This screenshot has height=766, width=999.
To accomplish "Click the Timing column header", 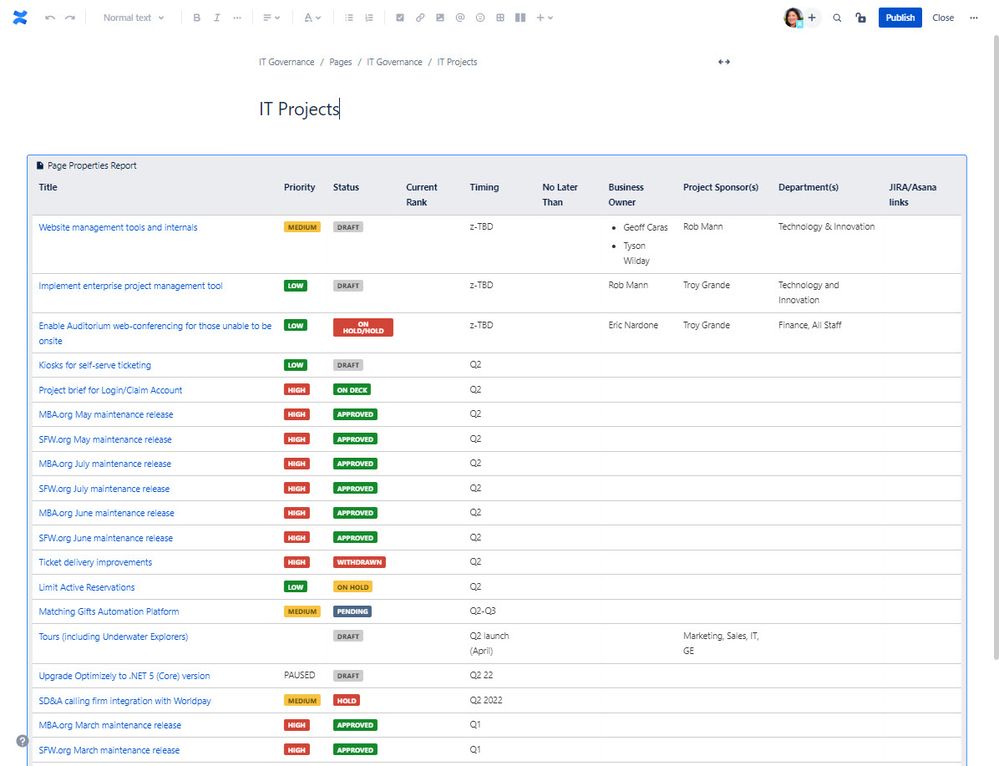I will tap(484, 187).
